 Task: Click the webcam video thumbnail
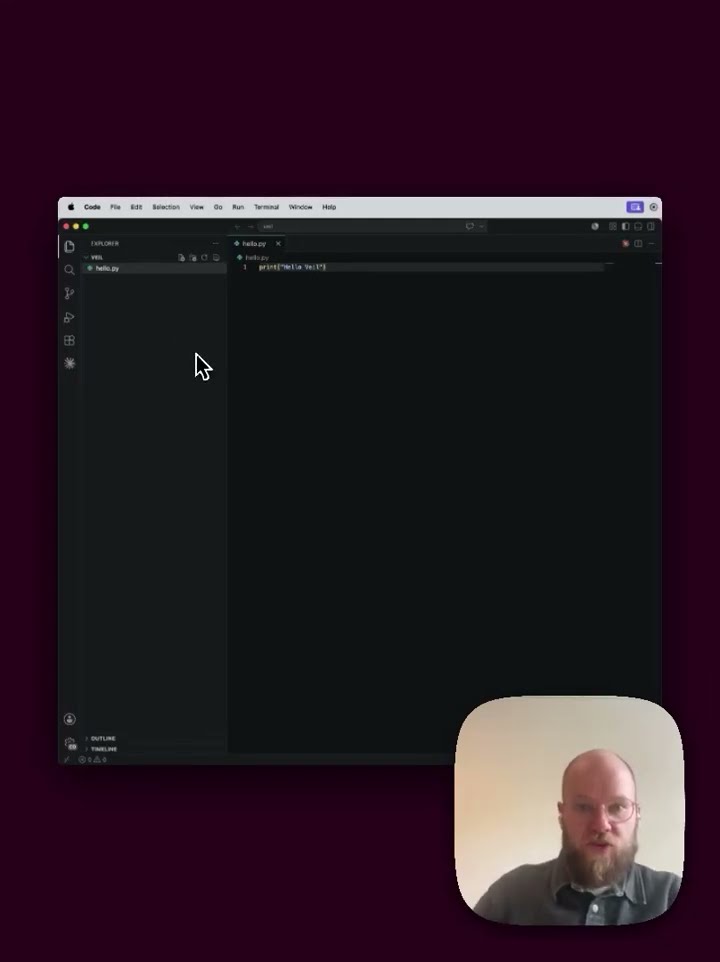point(569,810)
